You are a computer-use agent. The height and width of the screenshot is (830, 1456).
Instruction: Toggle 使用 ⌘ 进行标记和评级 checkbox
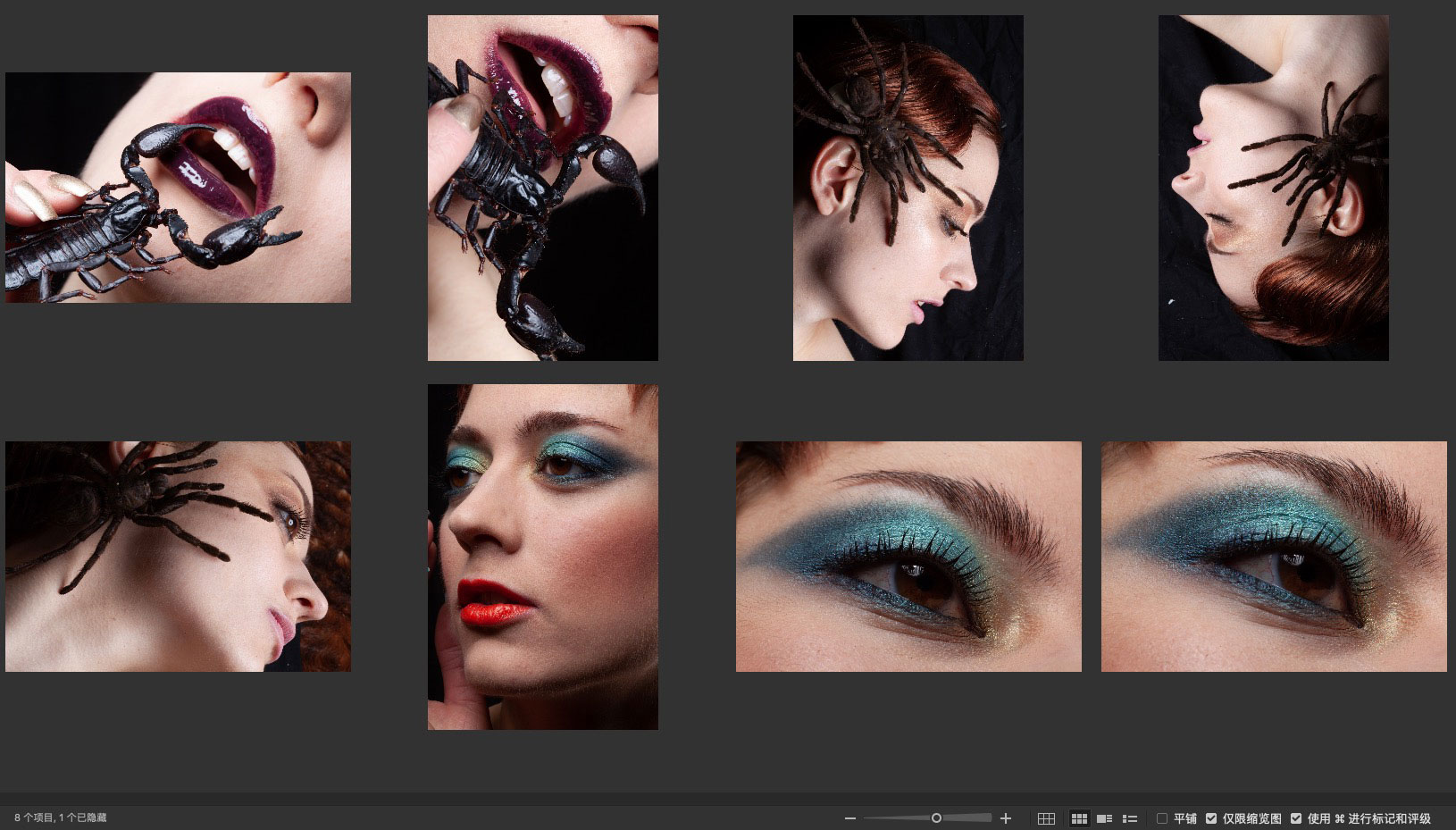[x=1296, y=818]
